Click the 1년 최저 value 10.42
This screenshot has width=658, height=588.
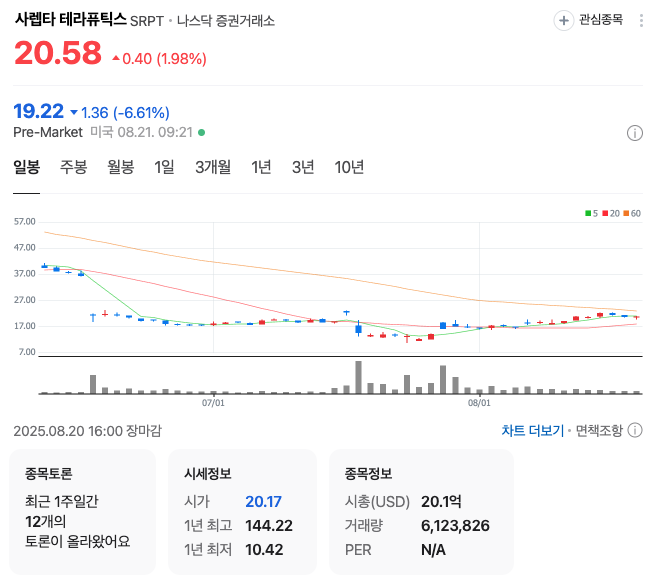(x=264, y=549)
